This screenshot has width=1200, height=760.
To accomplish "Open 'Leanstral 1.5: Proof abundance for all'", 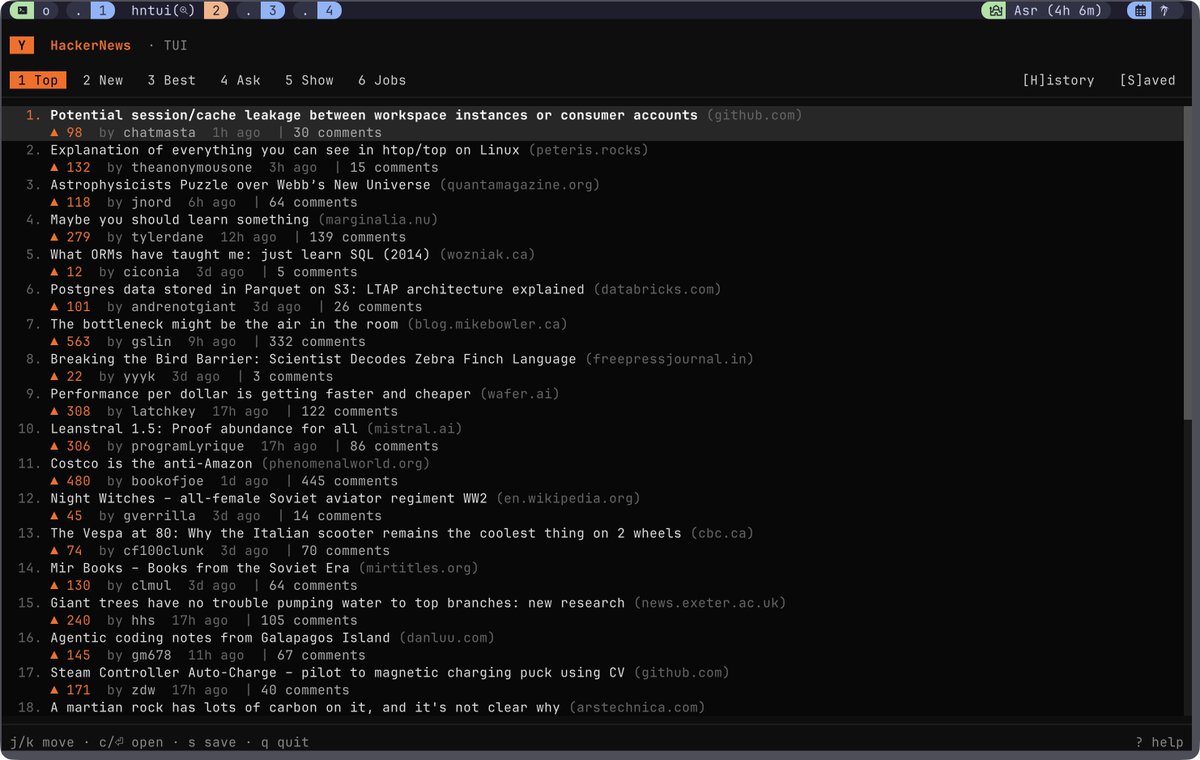I will point(204,428).
